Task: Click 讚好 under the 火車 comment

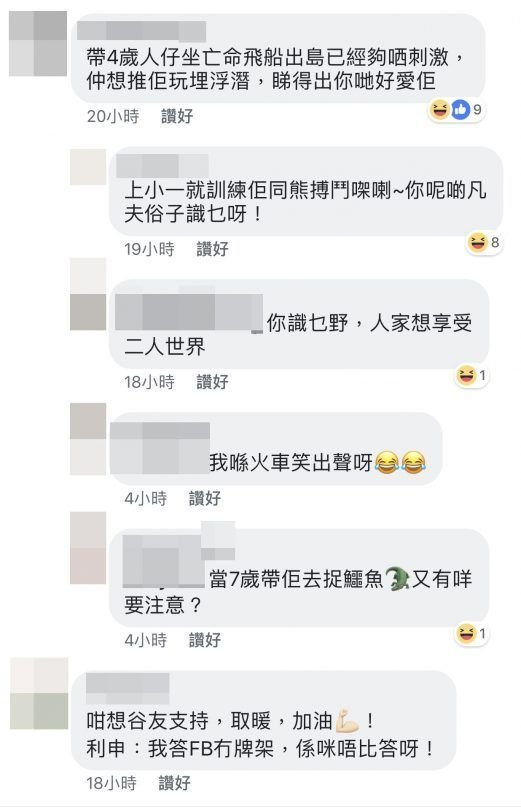Action: click(x=204, y=498)
